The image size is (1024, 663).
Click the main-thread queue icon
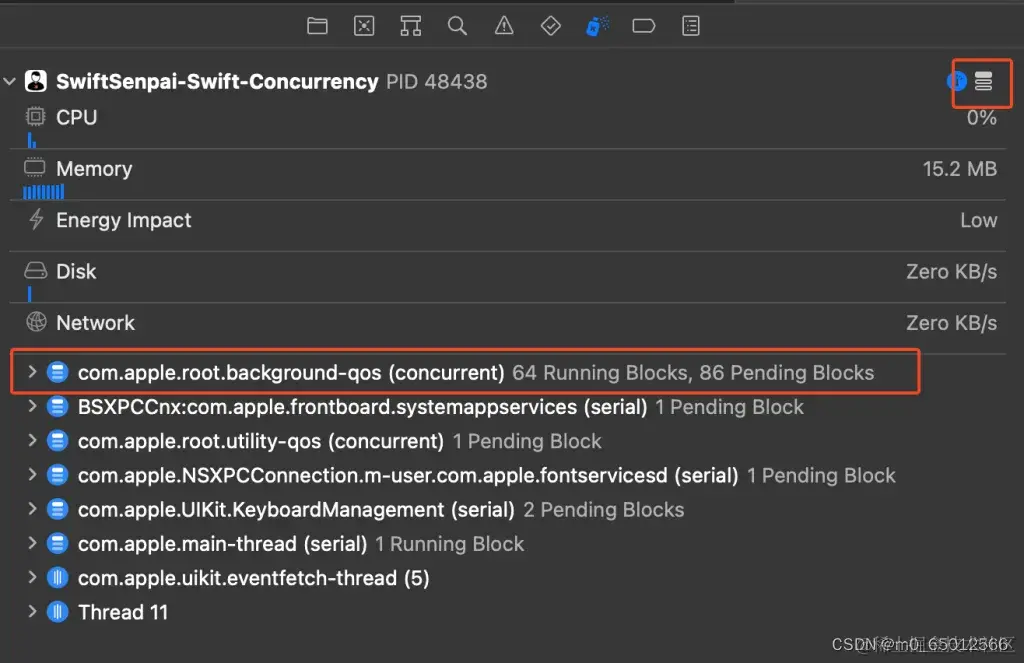click(57, 543)
